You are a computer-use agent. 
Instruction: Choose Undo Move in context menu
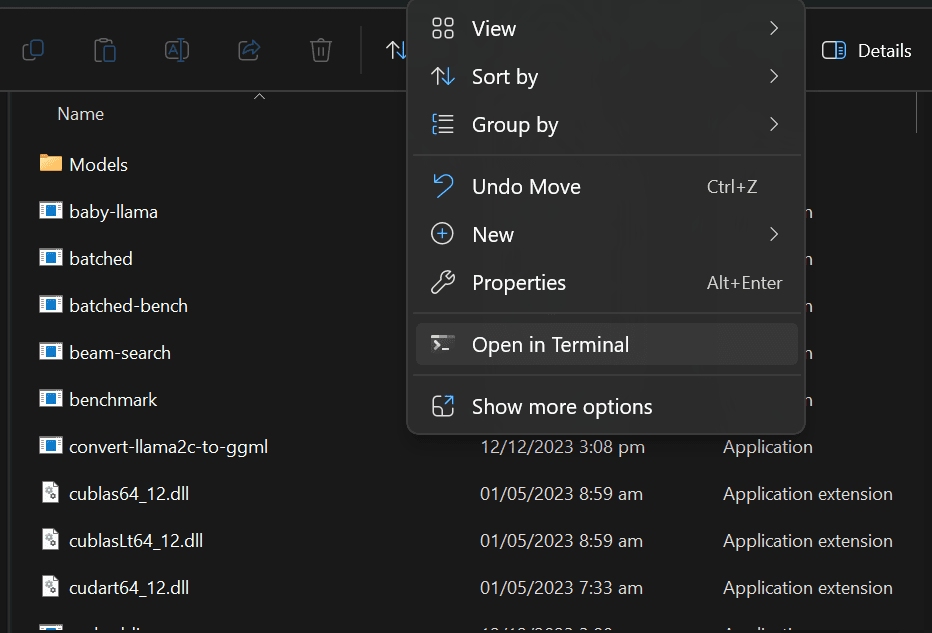(x=606, y=187)
